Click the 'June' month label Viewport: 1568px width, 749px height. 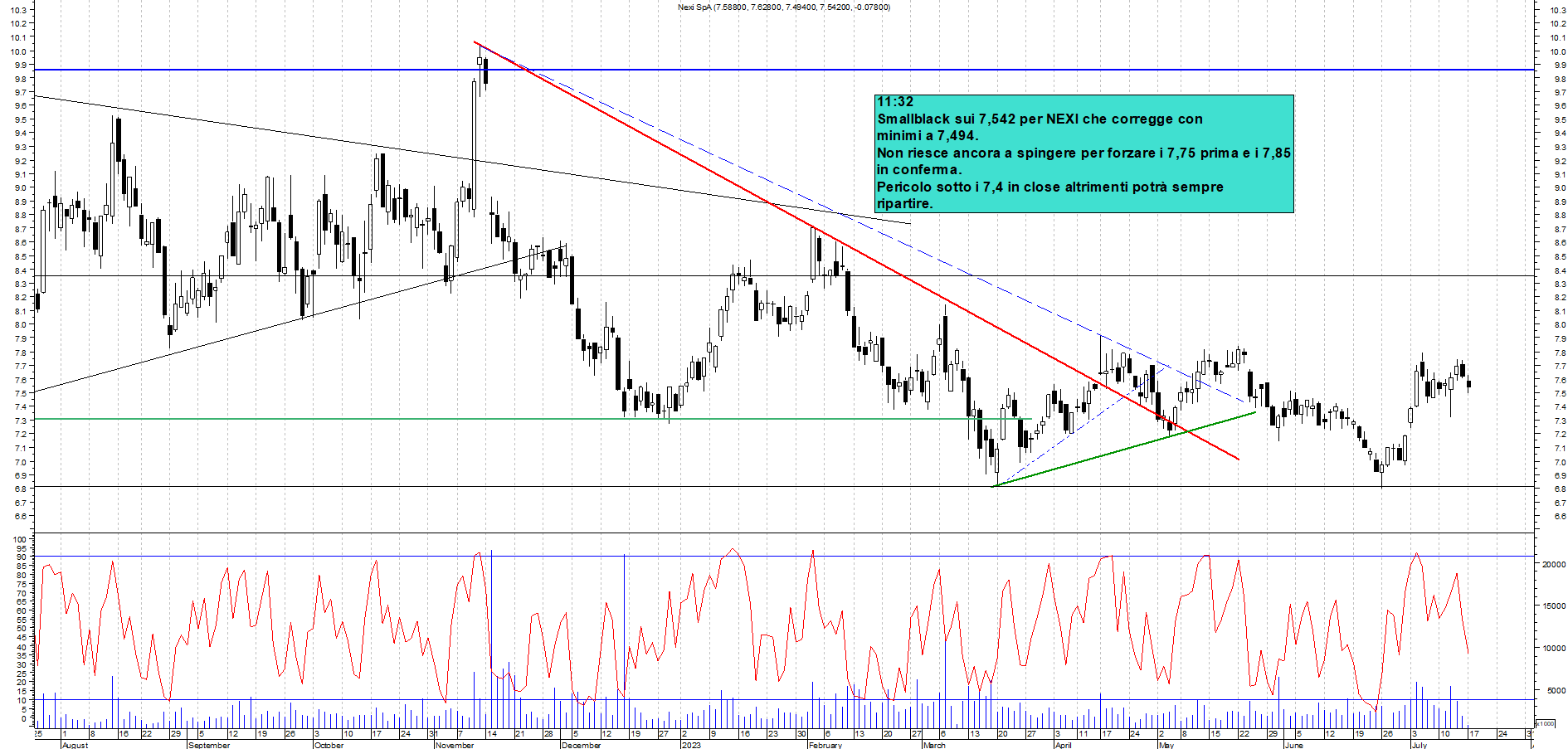pos(1293,745)
